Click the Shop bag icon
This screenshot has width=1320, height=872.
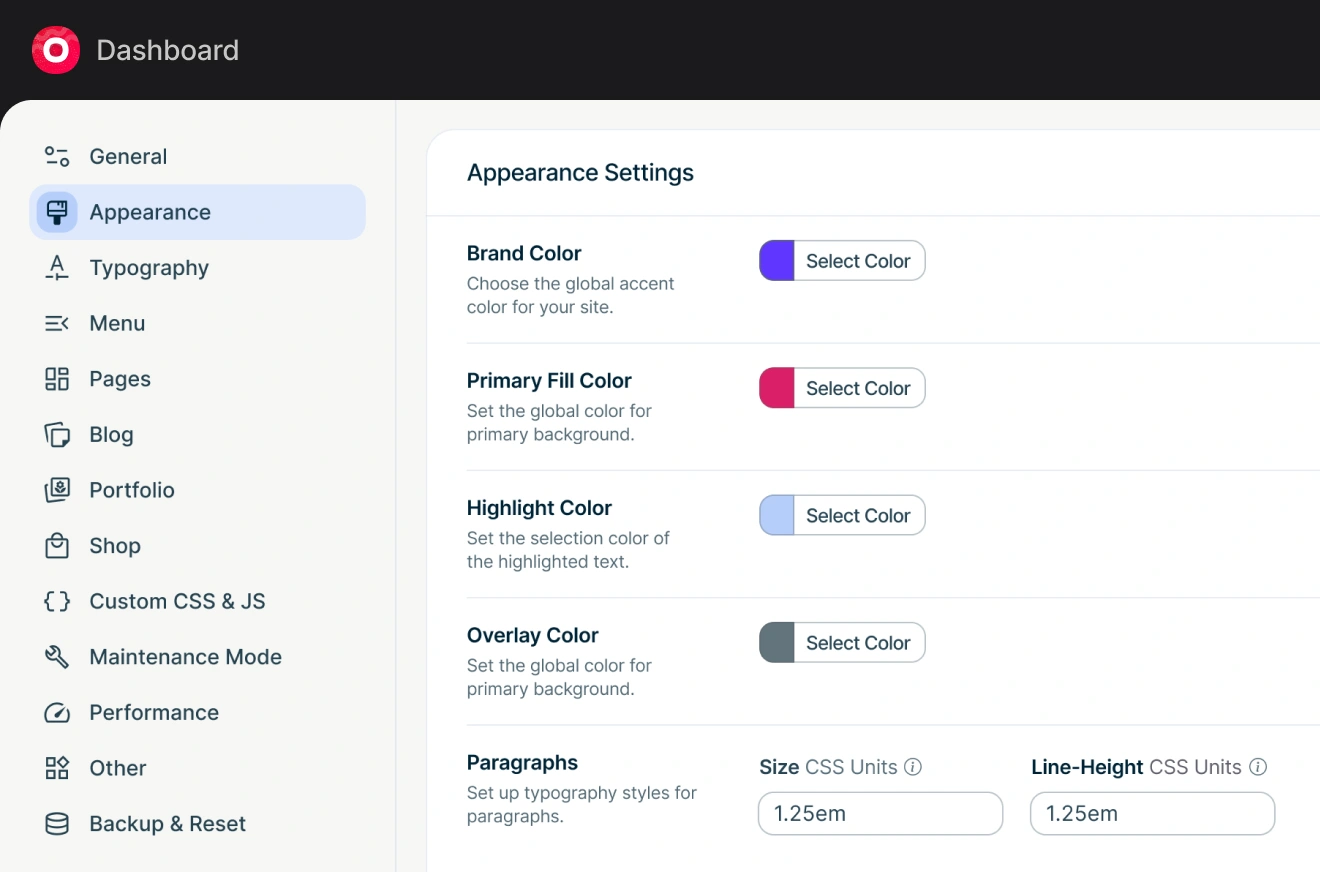(x=57, y=546)
